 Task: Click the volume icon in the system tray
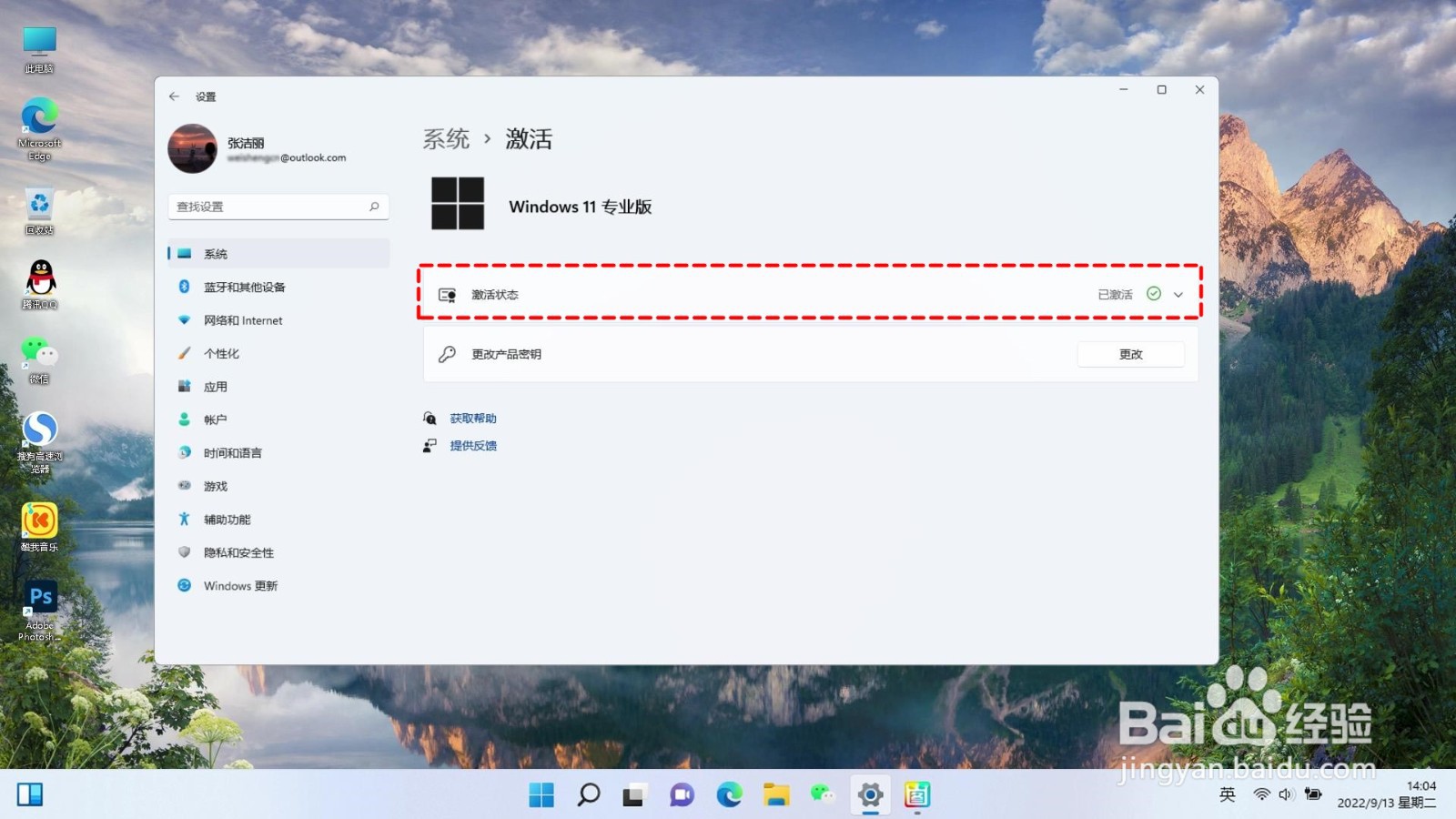[1286, 794]
